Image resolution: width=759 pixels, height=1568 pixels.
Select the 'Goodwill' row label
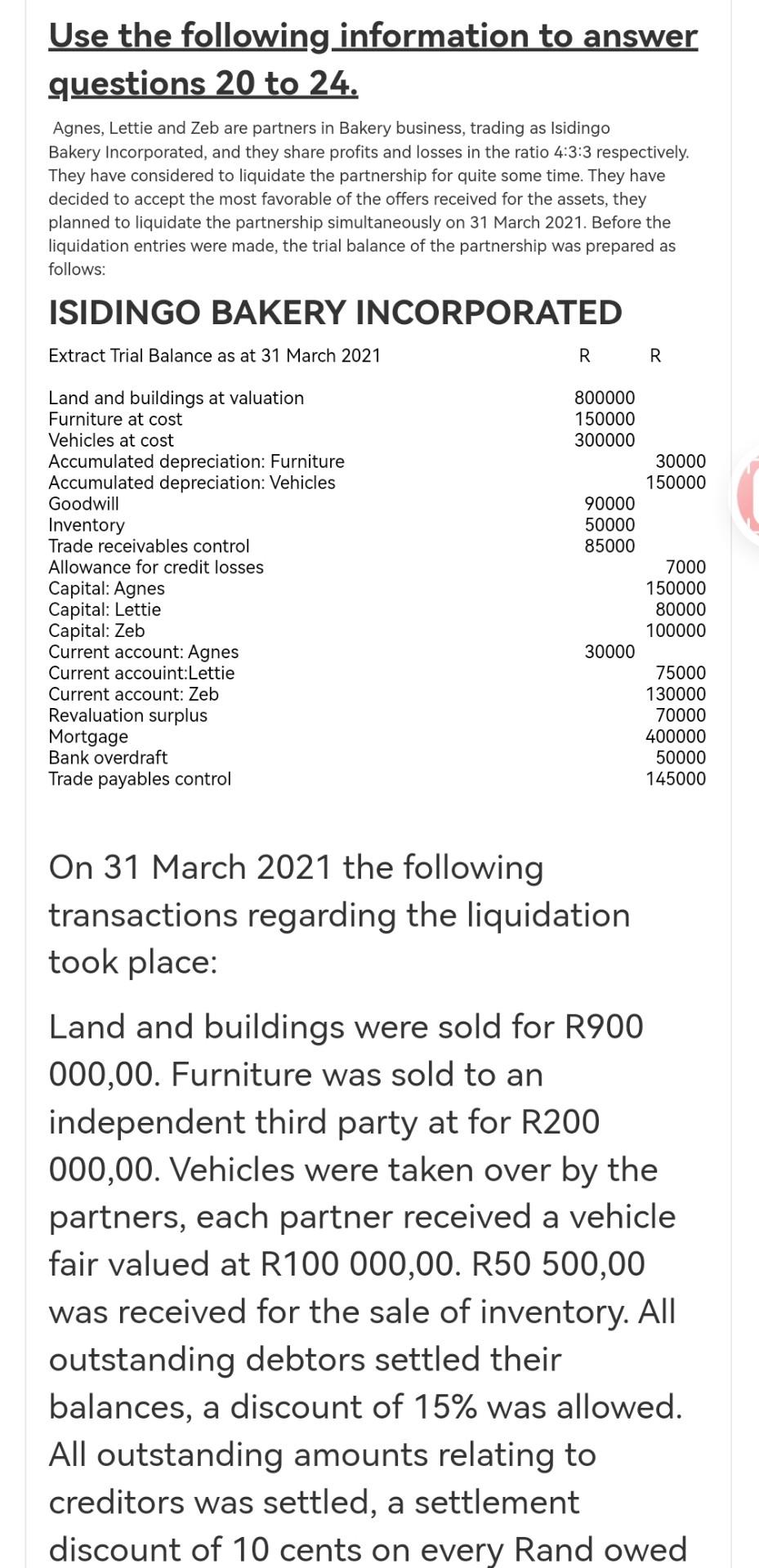pos(83,503)
